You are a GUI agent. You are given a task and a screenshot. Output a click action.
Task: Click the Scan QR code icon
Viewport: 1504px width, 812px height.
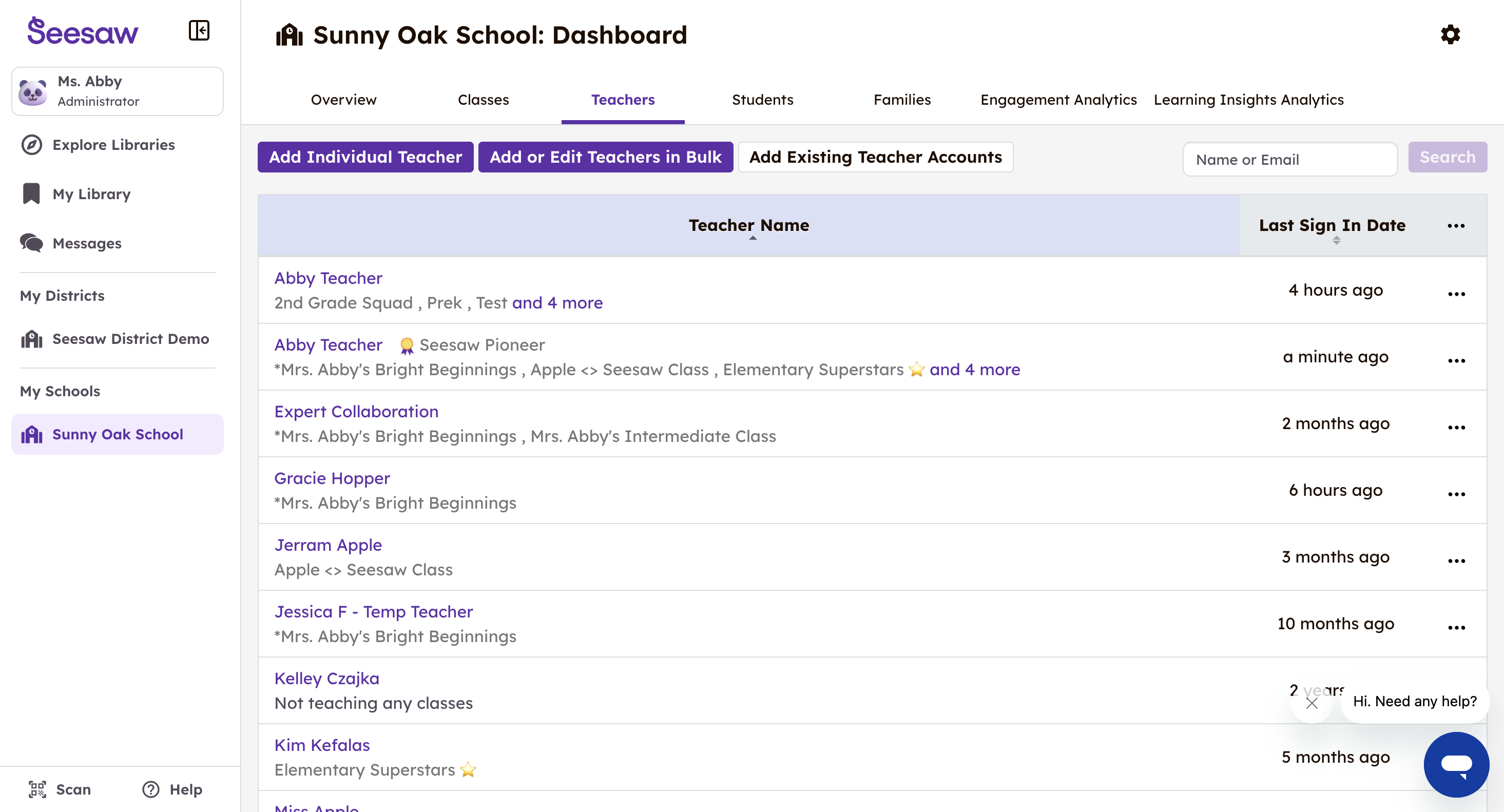click(37, 789)
